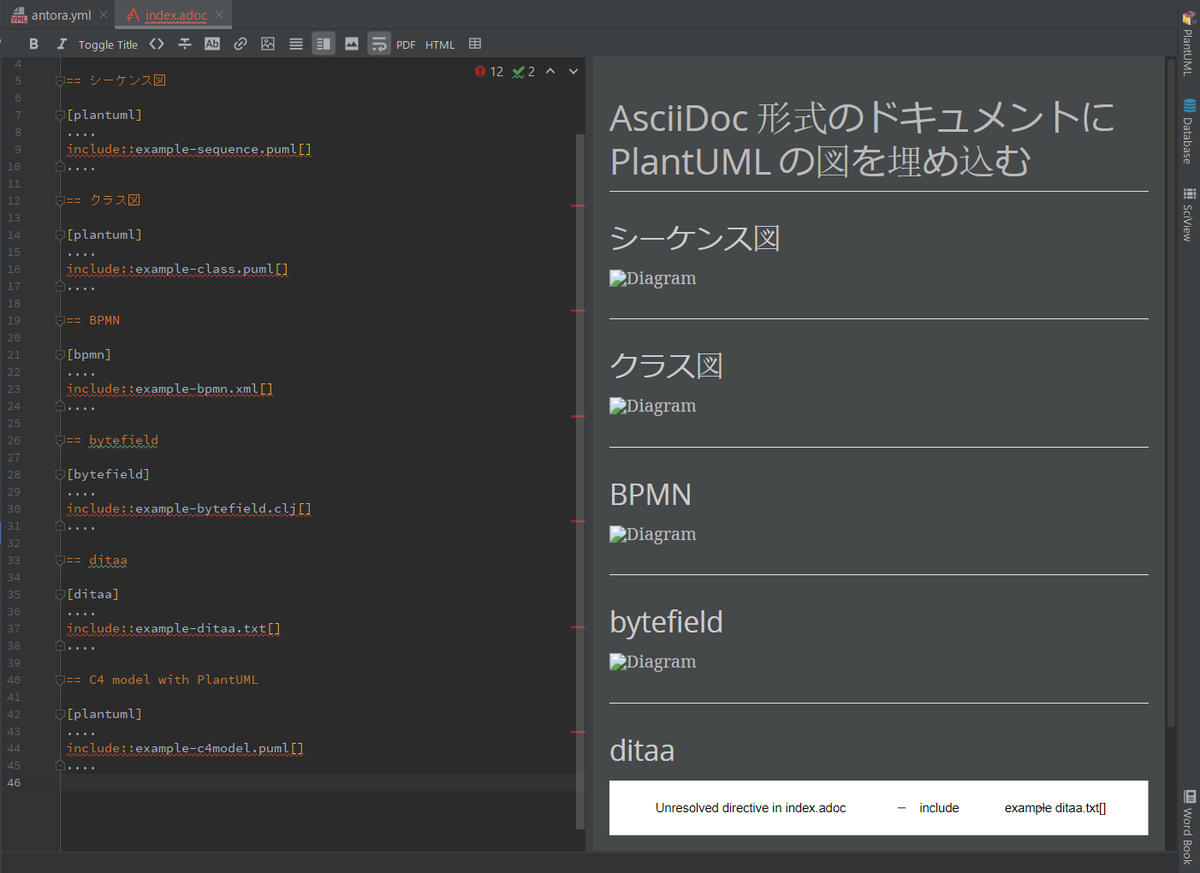Click include::example-bpmn.xml[] on line 23
The image size is (1200, 873).
(x=170, y=389)
